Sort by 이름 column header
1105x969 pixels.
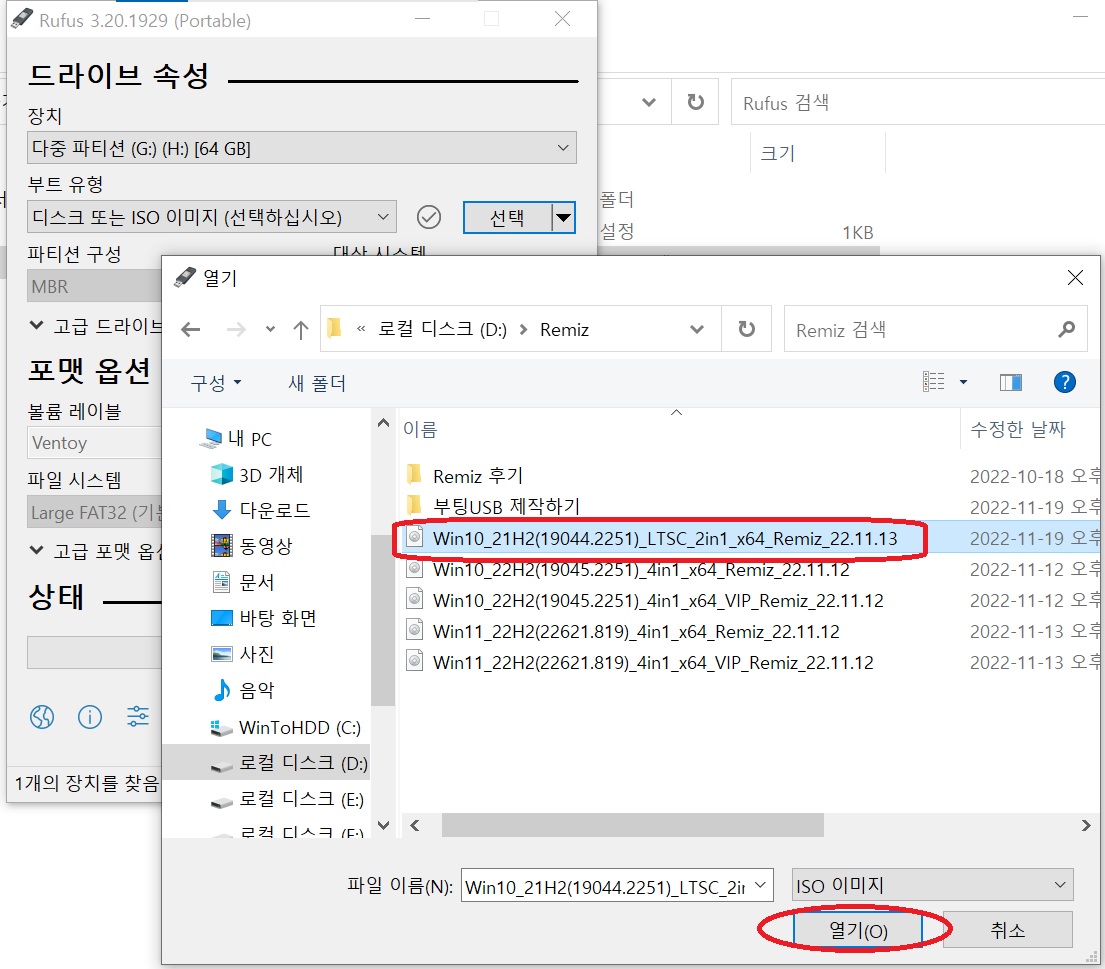click(x=420, y=429)
